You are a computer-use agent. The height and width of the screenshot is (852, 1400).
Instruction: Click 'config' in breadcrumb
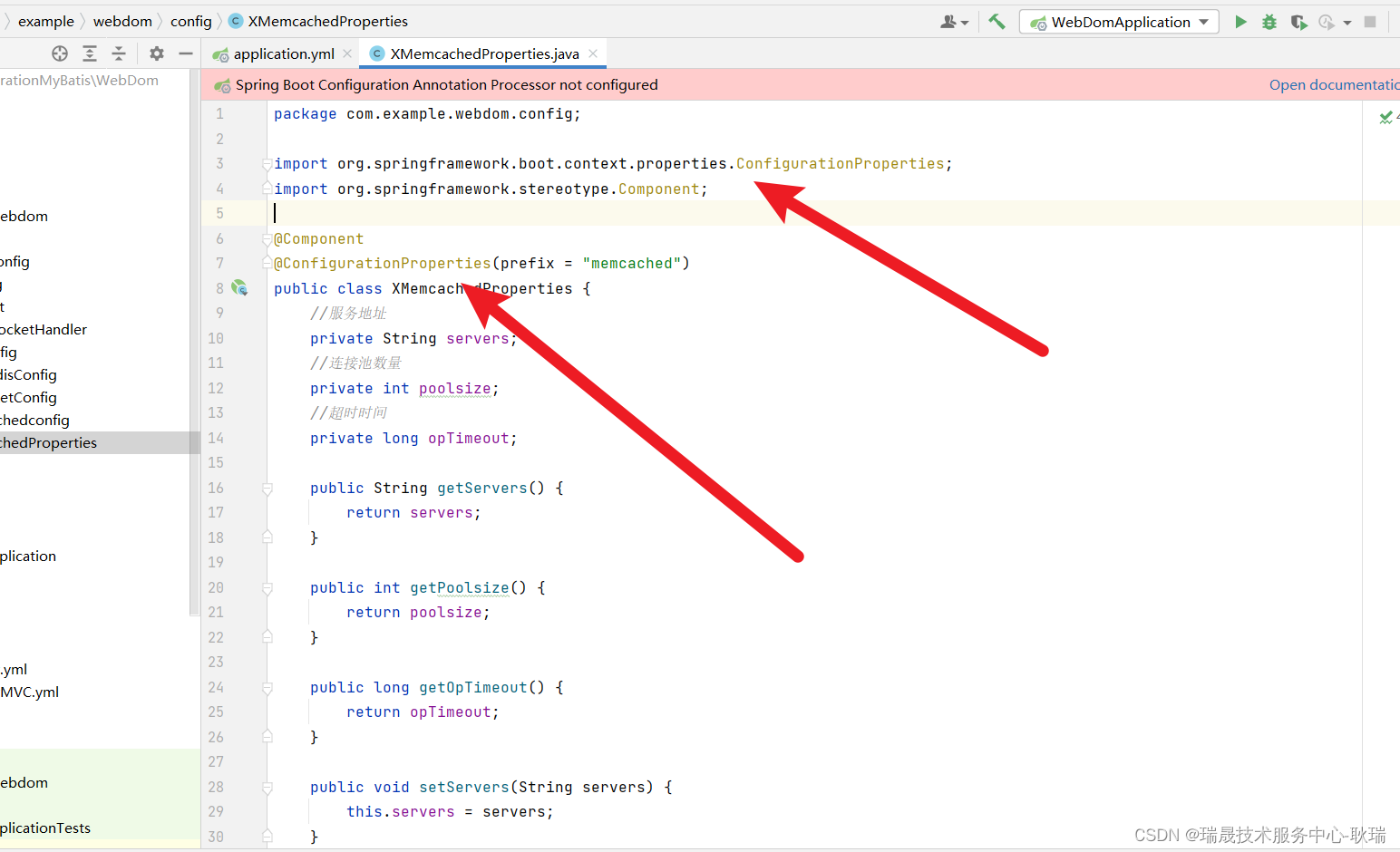click(x=191, y=21)
